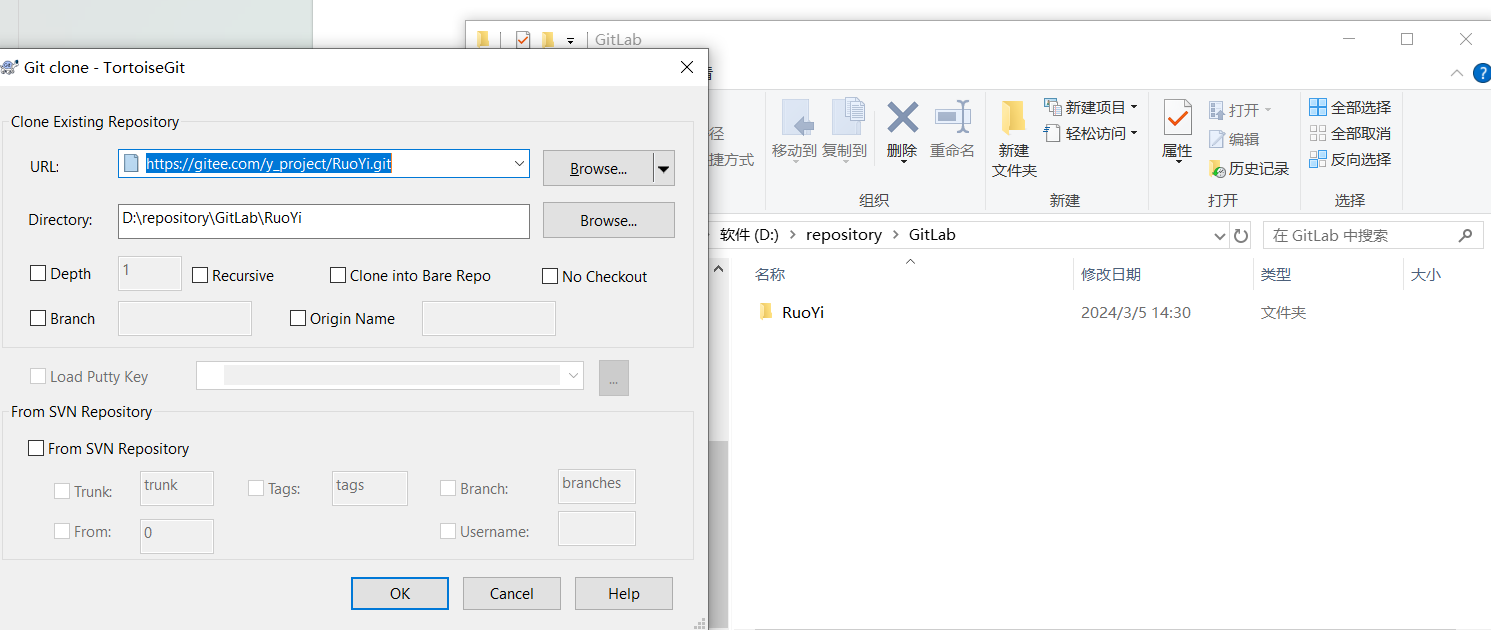Click Select none (全部取消) in ribbon
Image resolution: width=1491 pixels, height=630 pixels.
point(1350,133)
